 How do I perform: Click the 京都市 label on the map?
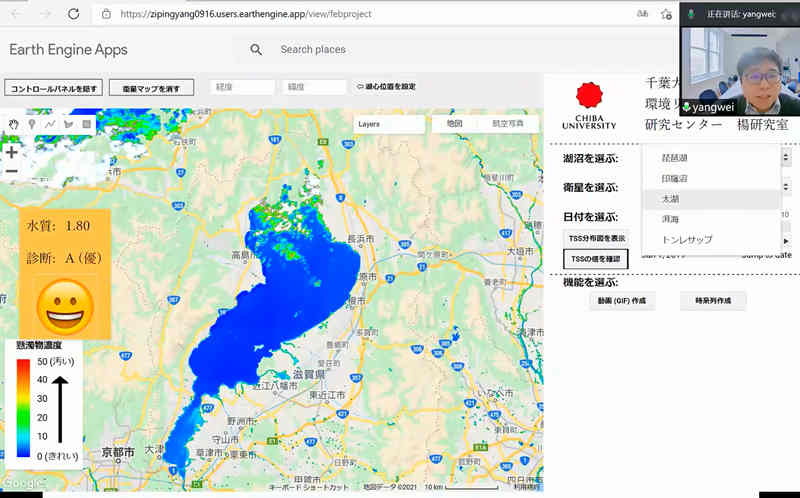click(118, 452)
